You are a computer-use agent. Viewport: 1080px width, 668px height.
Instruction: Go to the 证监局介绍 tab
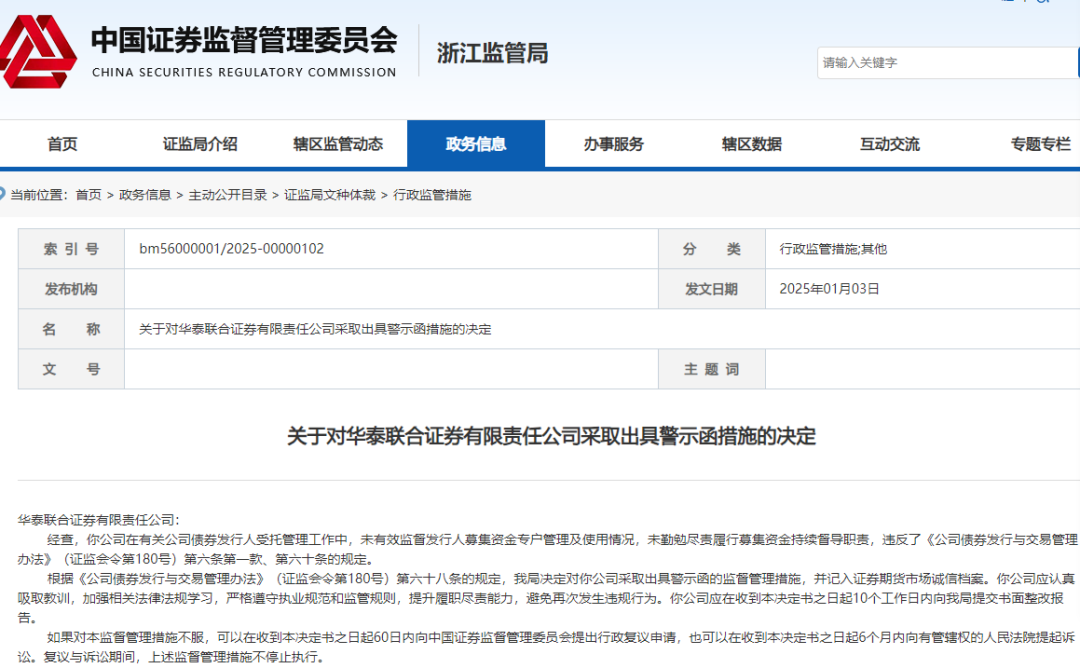click(x=200, y=144)
